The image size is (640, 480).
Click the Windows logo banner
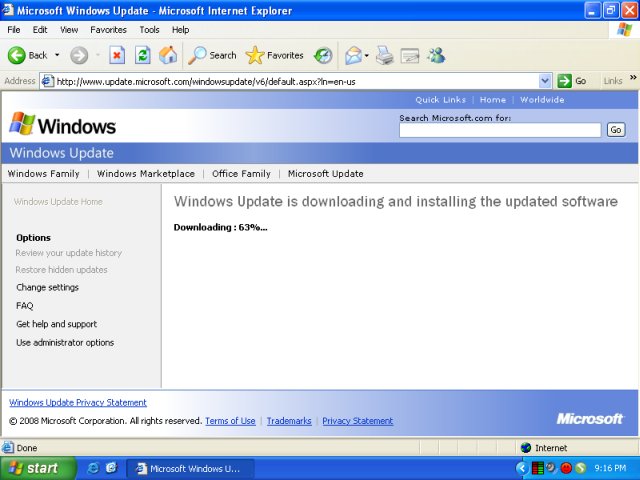tap(62, 125)
